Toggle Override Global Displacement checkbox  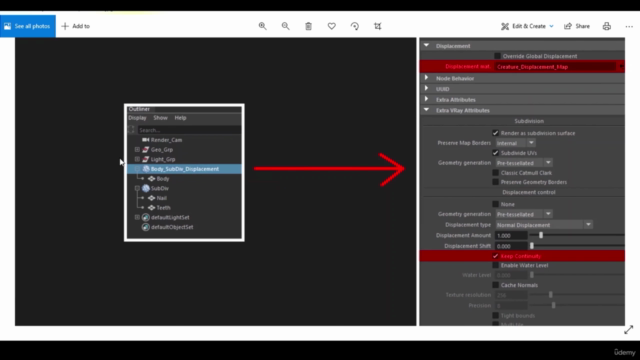click(497, 56)
